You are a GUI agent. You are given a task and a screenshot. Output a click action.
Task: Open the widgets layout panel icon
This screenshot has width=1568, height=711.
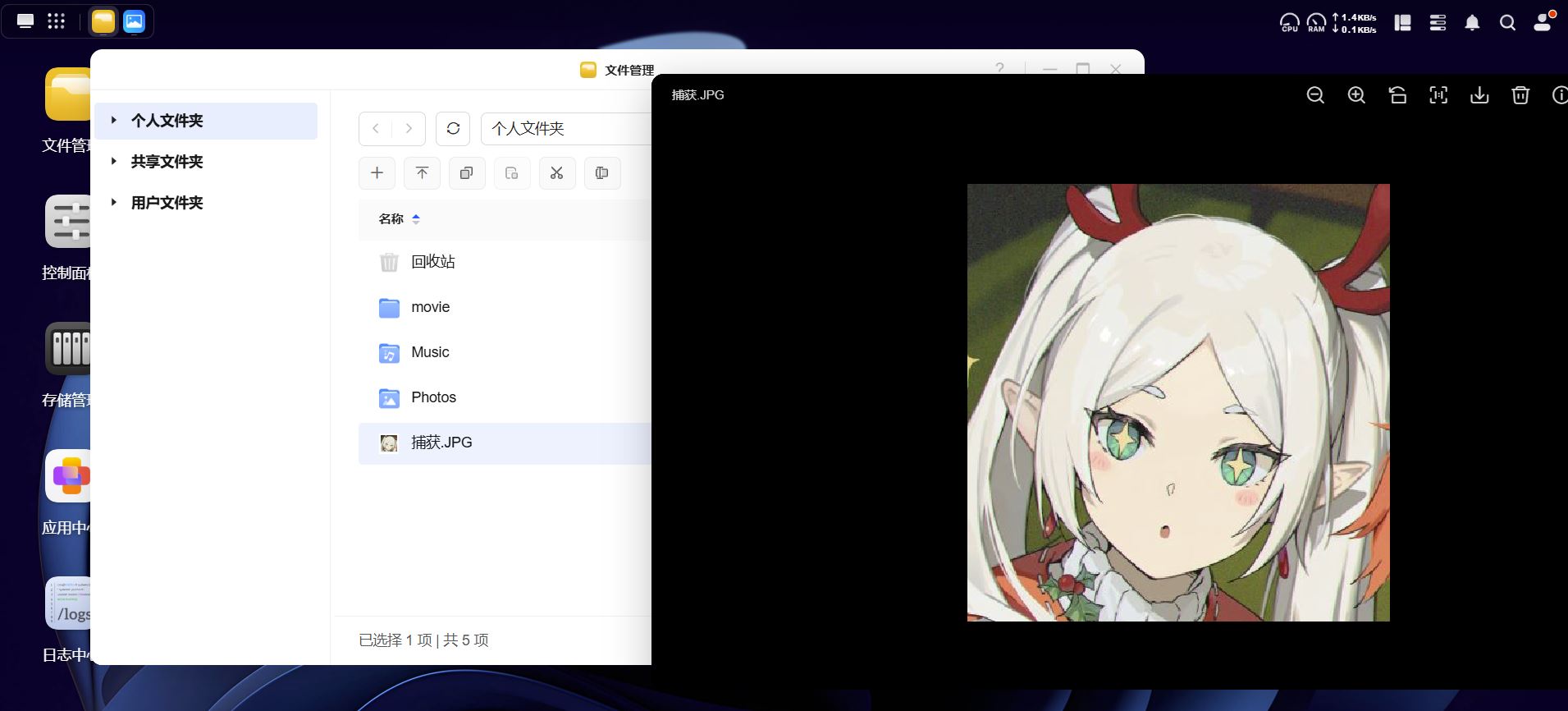click(x=1403, y=23)
